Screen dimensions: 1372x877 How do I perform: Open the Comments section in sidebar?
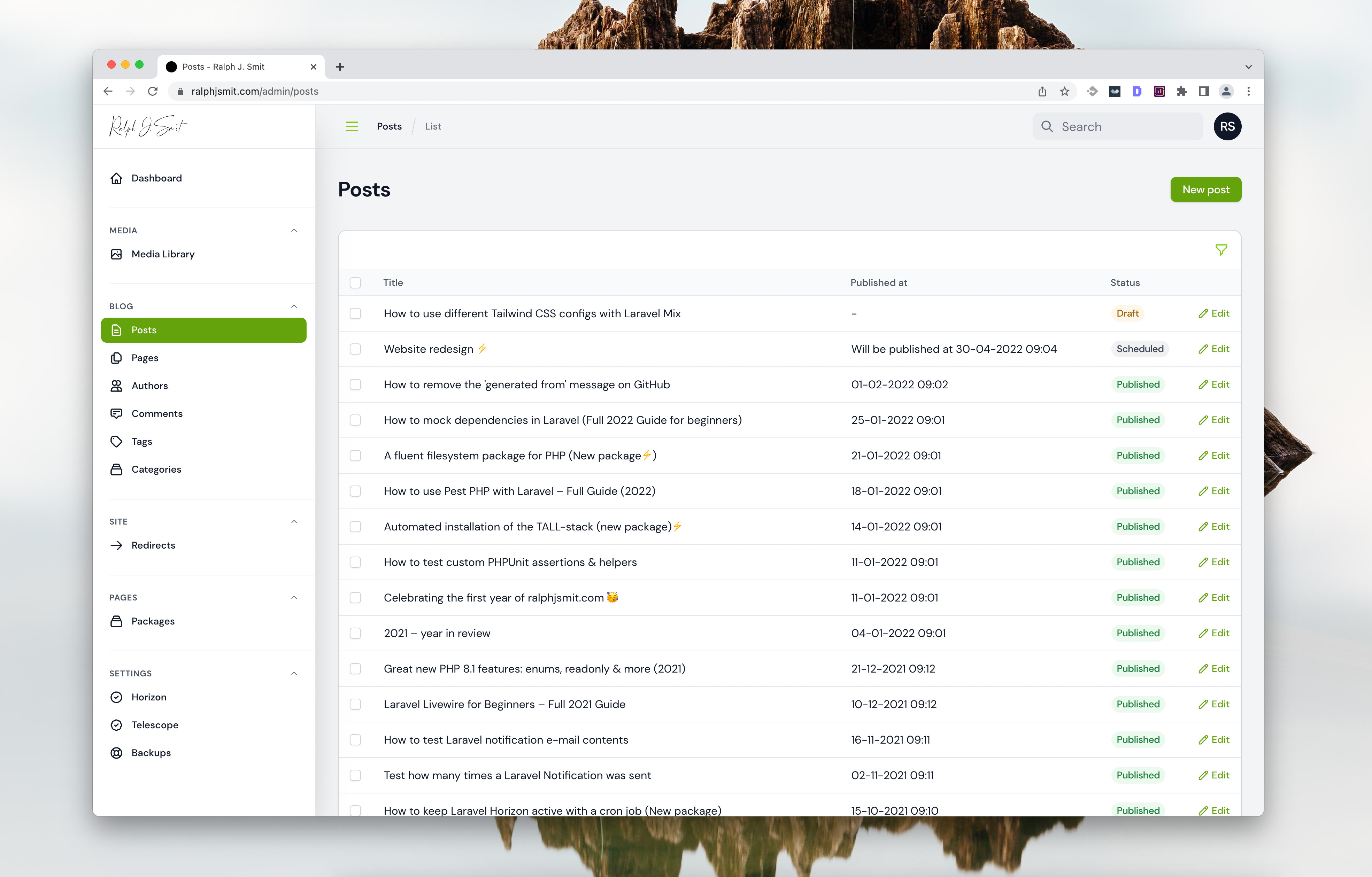point(157,413)
